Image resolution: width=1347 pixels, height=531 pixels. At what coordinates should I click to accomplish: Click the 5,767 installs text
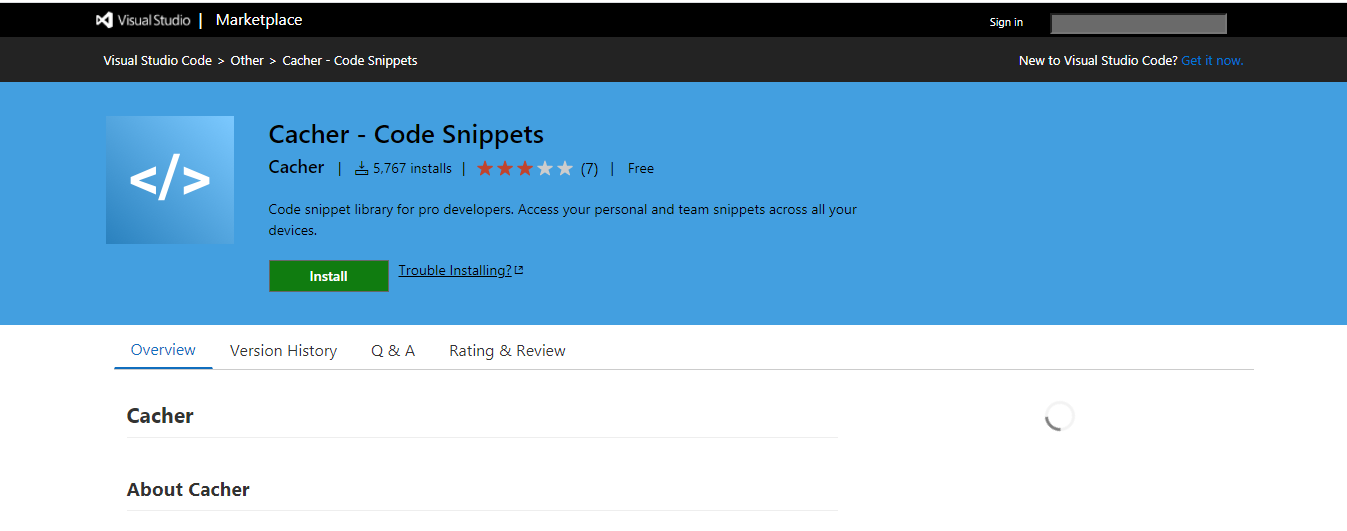click(x=412, y=168)
